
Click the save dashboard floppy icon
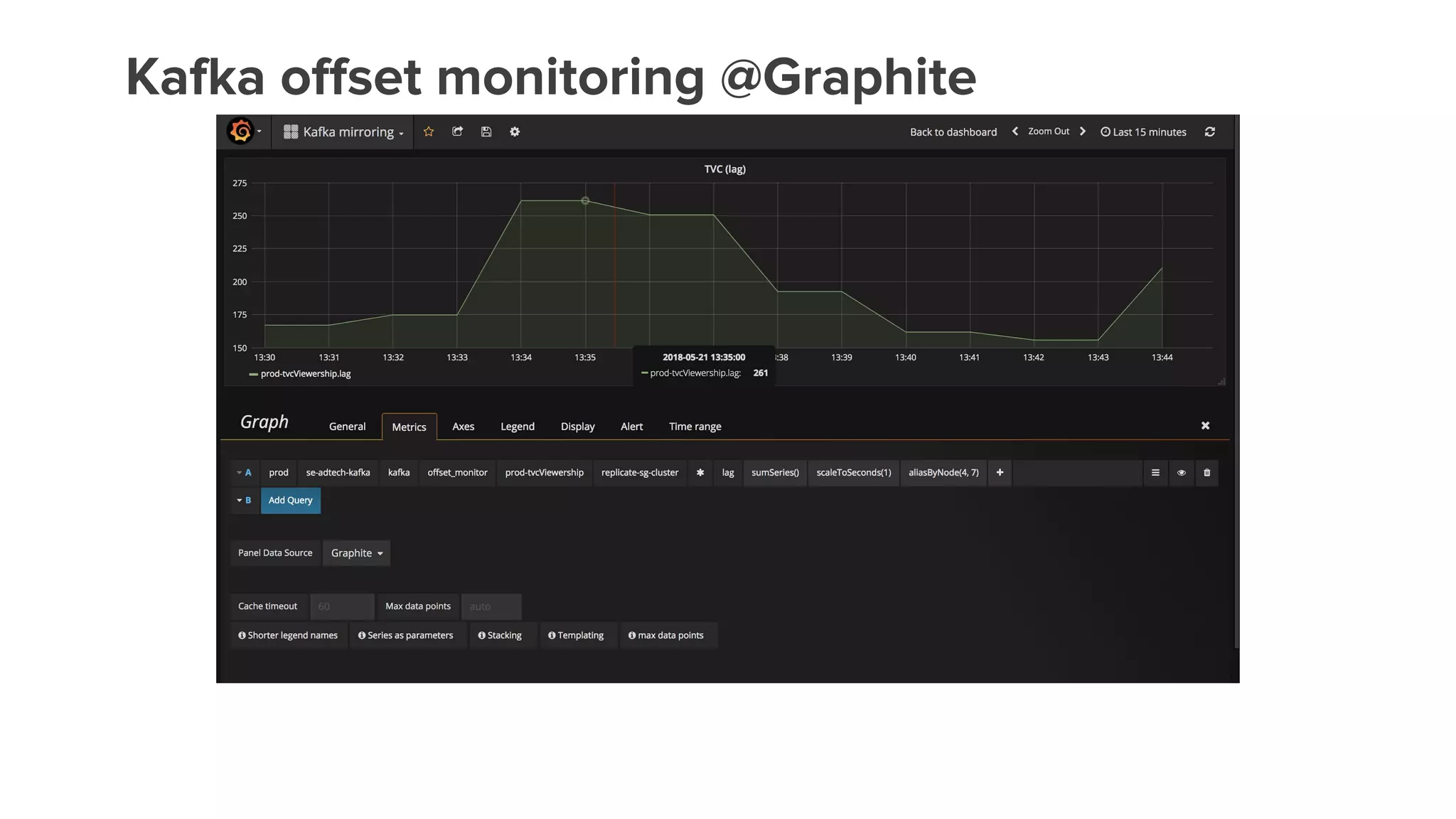point(486,132)
